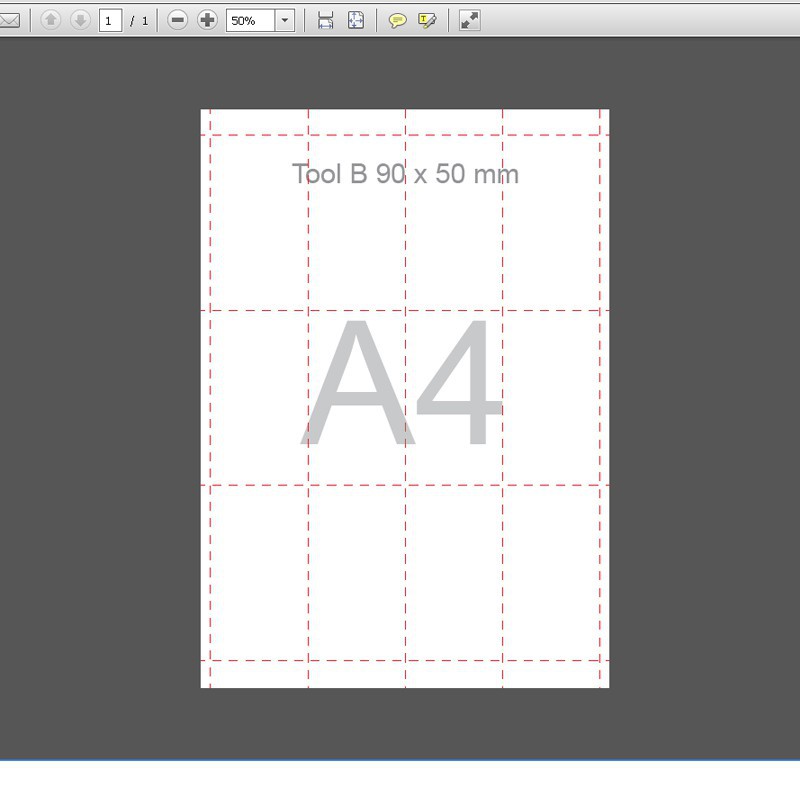This screenshot has width=800, height=800.
Task: Select the highlight text tool
Action: tap(427, 20)
